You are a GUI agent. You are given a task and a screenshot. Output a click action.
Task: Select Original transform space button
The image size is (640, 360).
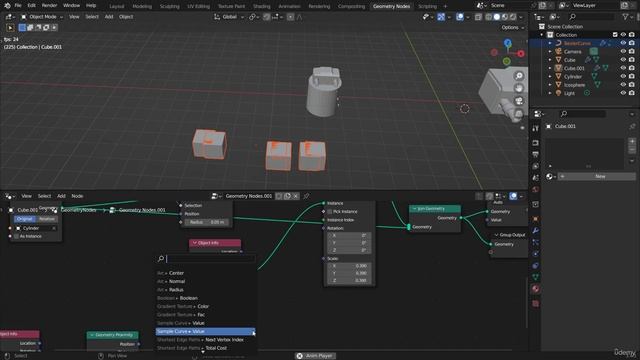[x=24, y=219]
